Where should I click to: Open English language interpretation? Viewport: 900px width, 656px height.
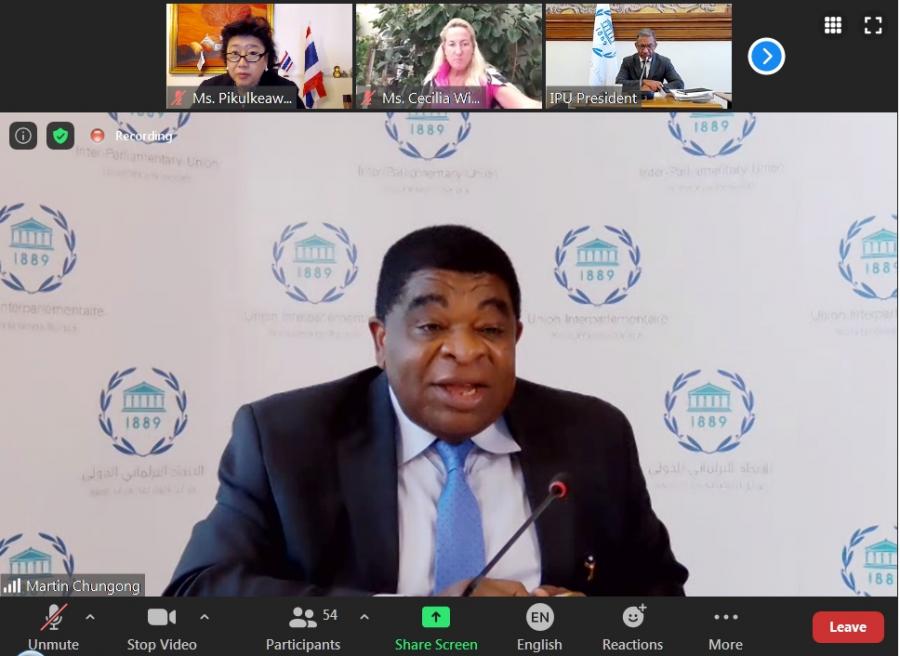(539, 627)
